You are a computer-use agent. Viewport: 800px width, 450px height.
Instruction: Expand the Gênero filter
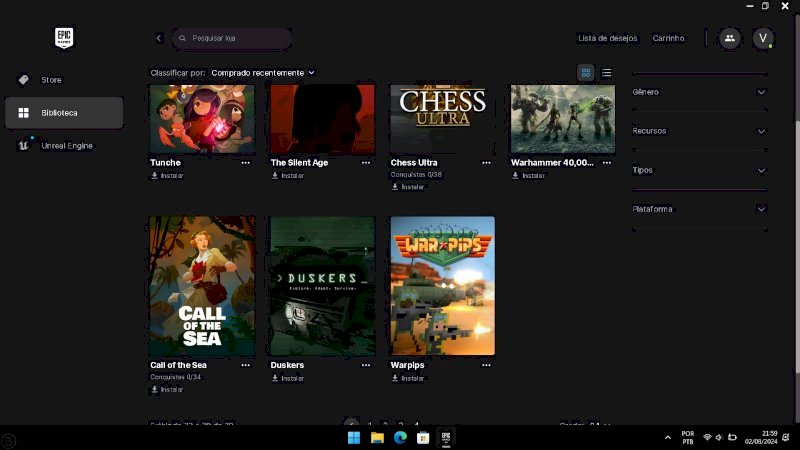point(699,92)
